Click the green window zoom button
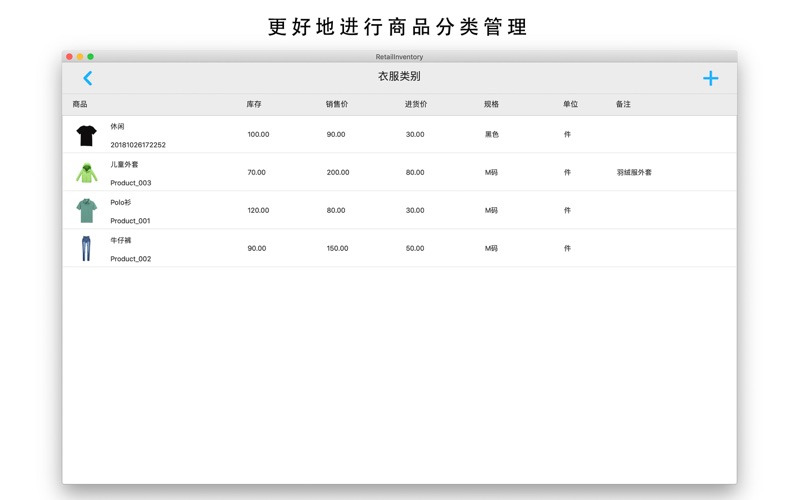The height and width of the screenshot is (500, 800). coord(91,57)
